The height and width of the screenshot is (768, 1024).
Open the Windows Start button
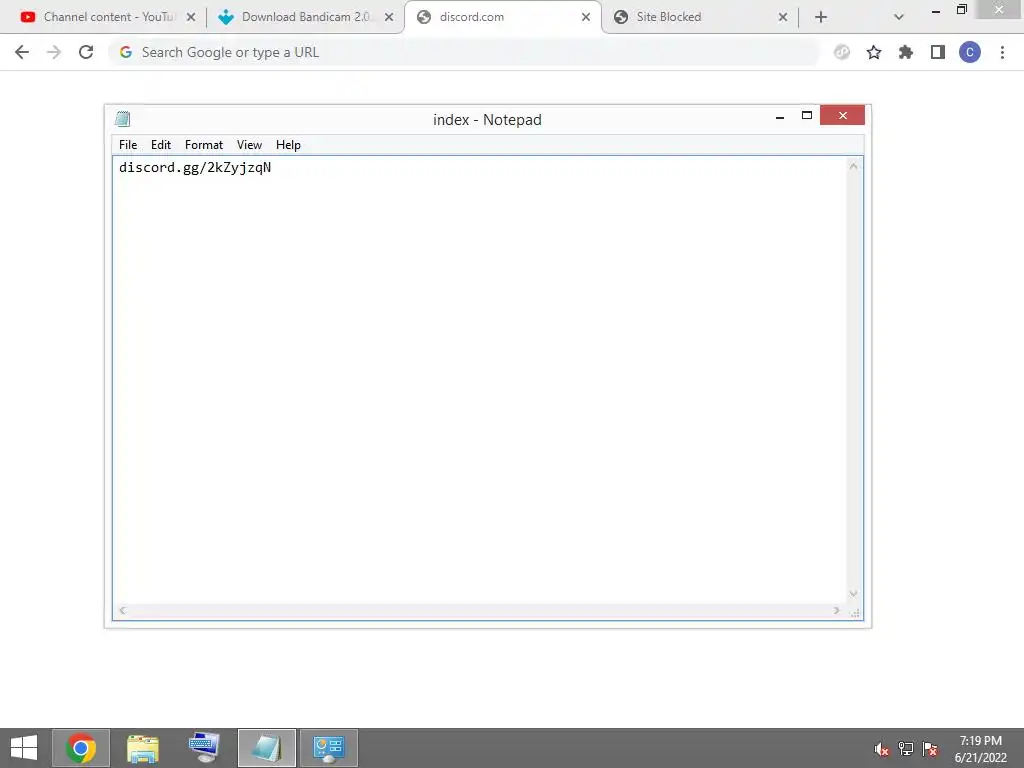[x=24, y=748]
